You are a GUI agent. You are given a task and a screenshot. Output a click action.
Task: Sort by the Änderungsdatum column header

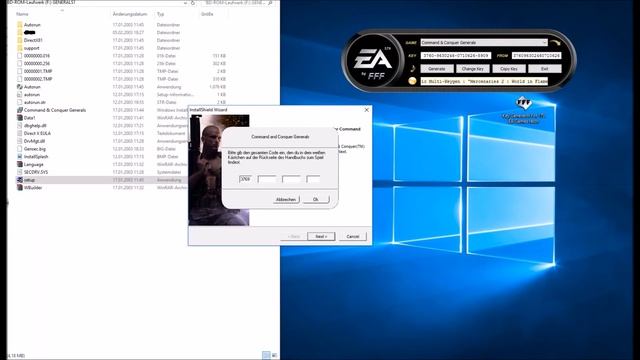click(x=130, y=14)
